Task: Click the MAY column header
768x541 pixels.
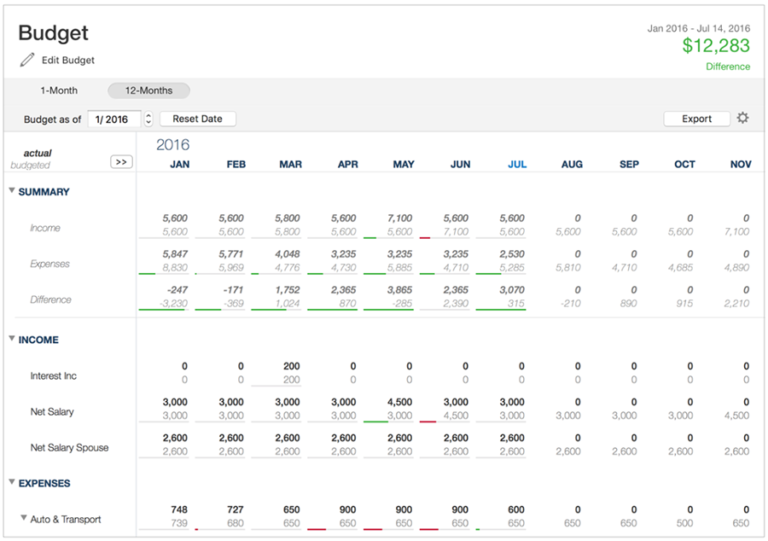Action: (x=404, y=165)
